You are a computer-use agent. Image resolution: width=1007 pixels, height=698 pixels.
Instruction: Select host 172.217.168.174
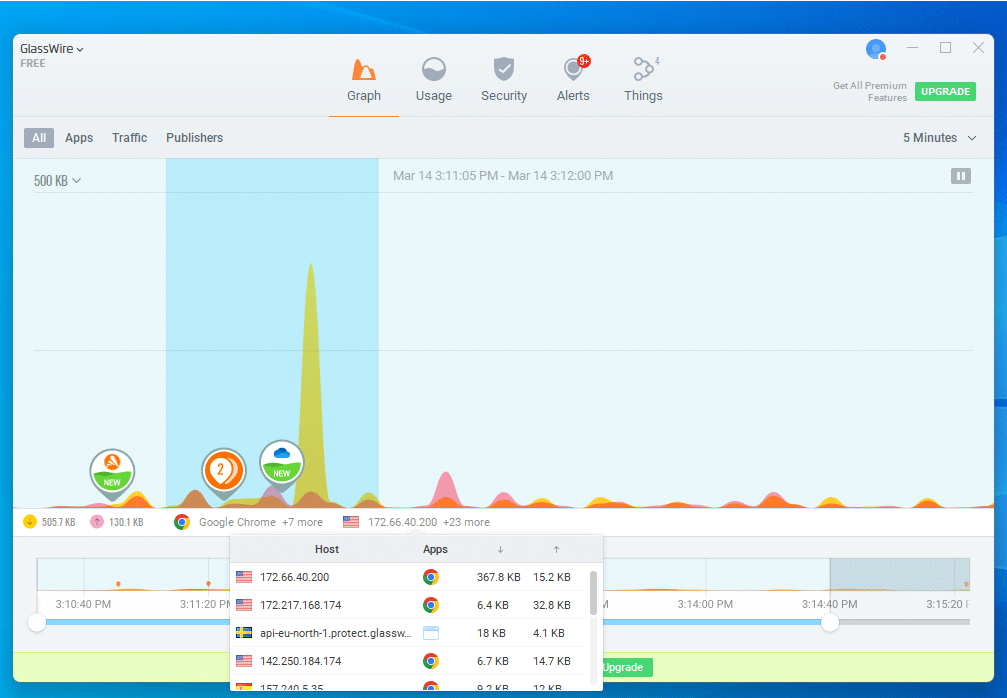tap(301, 605)
